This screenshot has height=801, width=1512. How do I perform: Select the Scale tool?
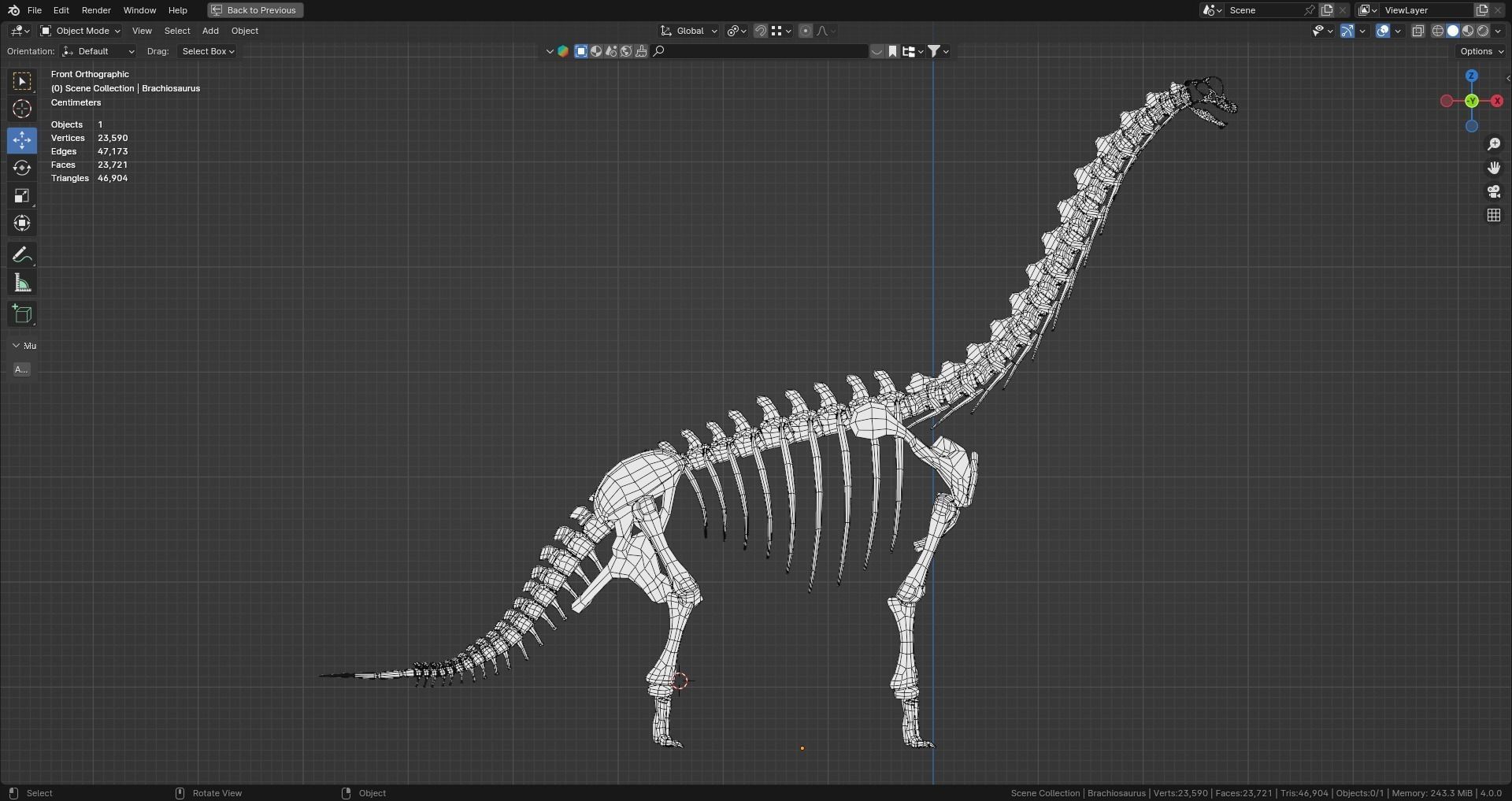22,195
